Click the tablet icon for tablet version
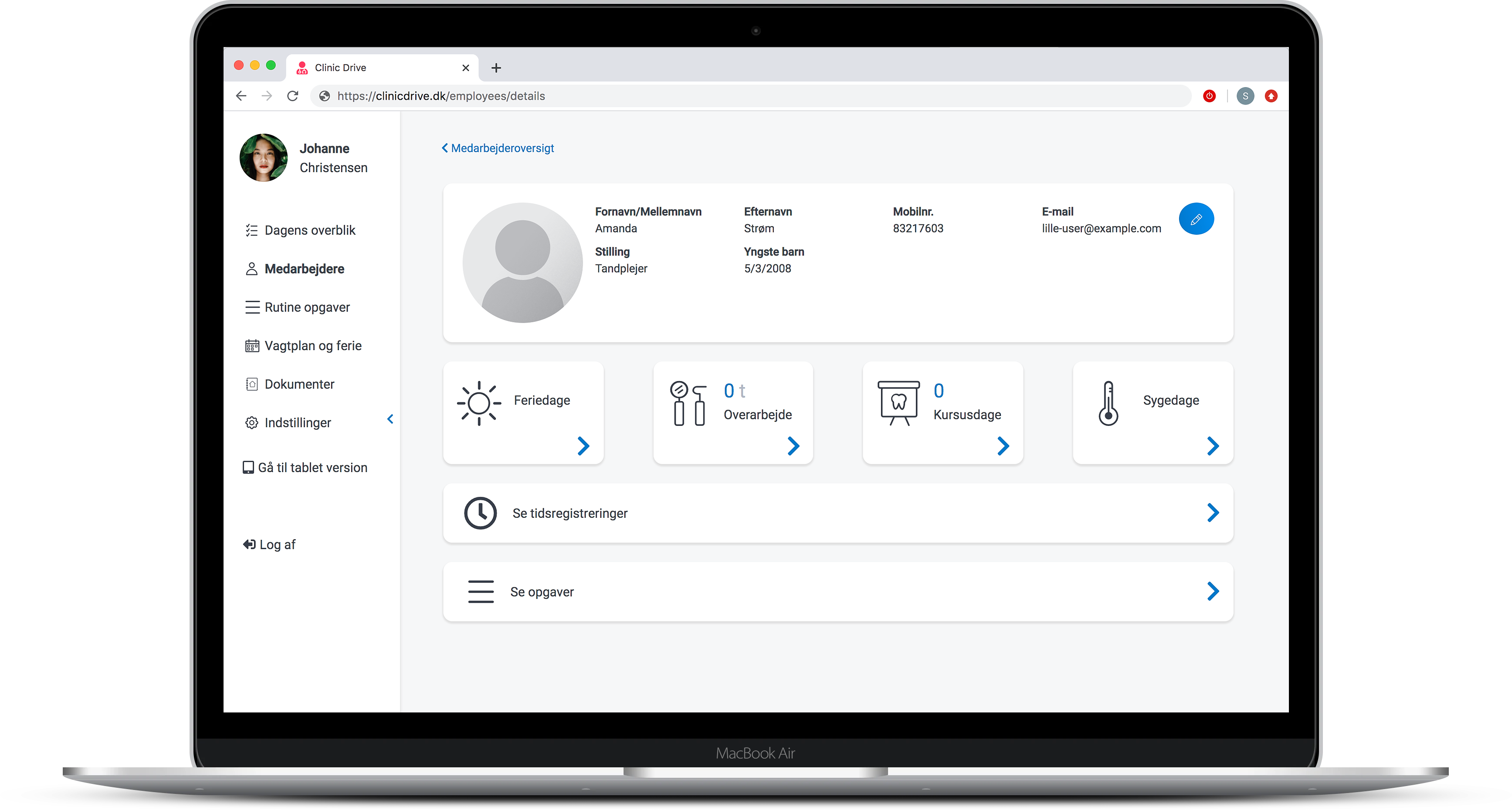Image resolution: width=1512 pixels, height=810 pixels. 248,467
